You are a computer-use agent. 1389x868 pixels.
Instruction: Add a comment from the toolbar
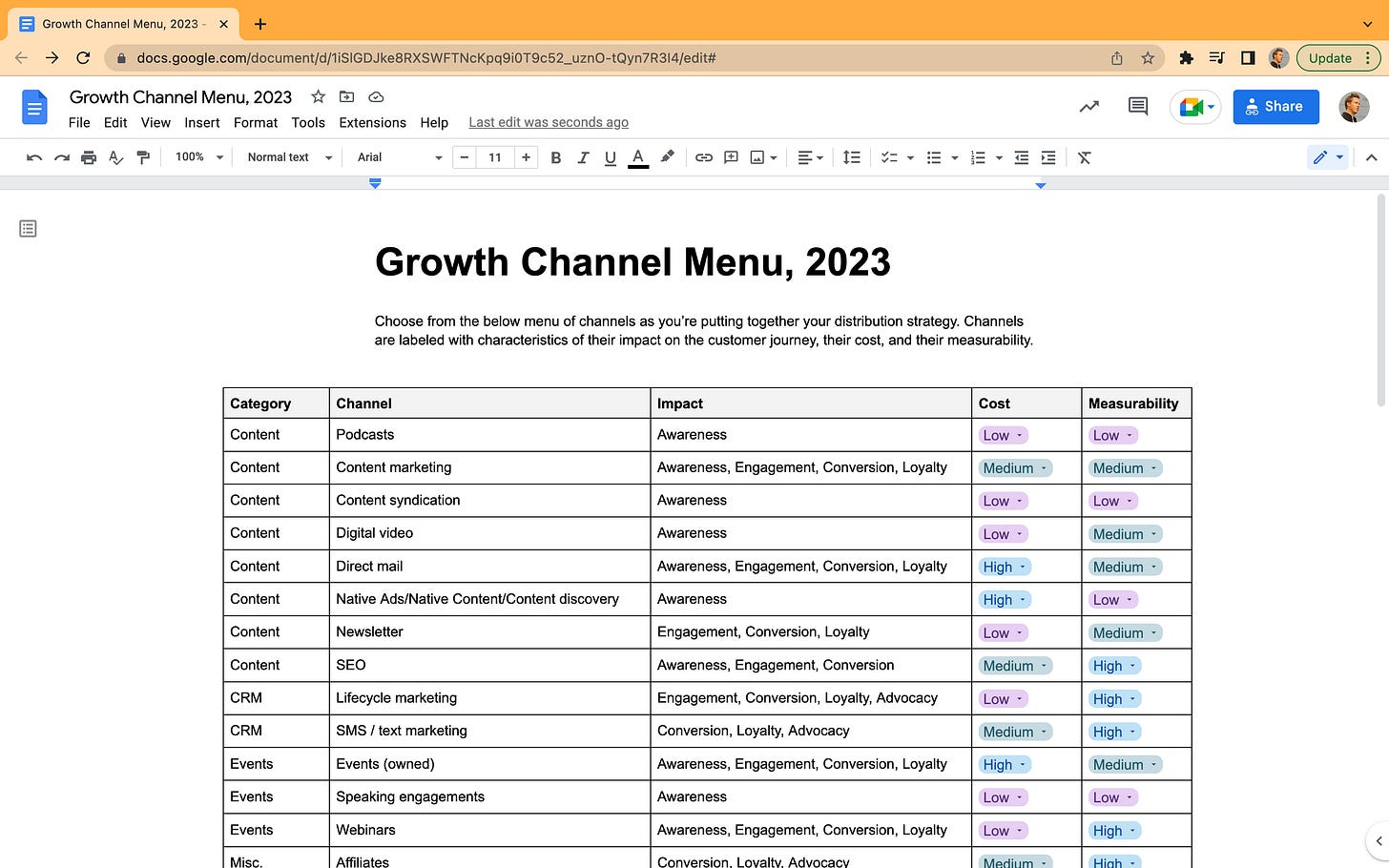coord(731,157)
